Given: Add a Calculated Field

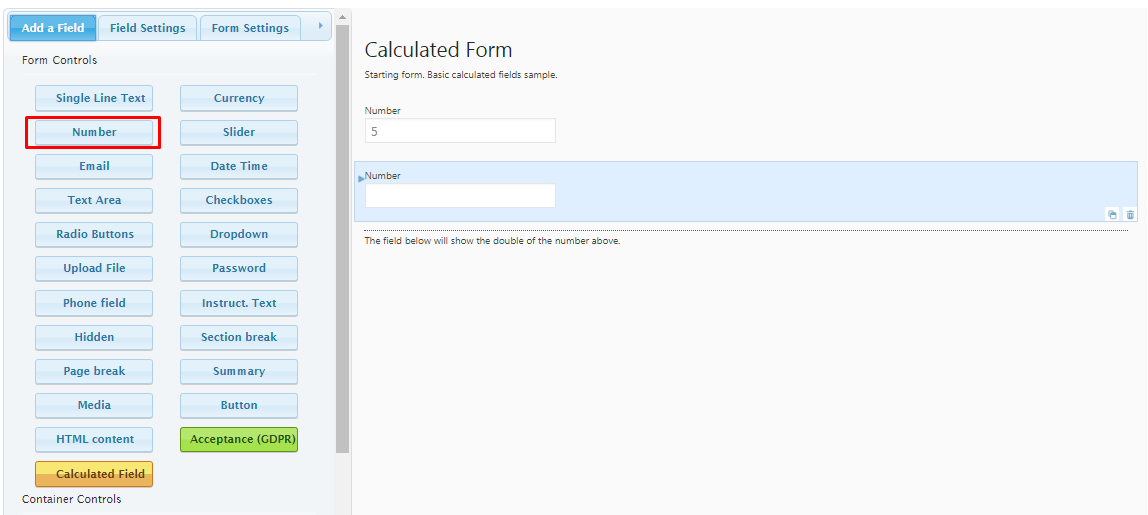Looking at the screenshot, I should coord(94,474).
